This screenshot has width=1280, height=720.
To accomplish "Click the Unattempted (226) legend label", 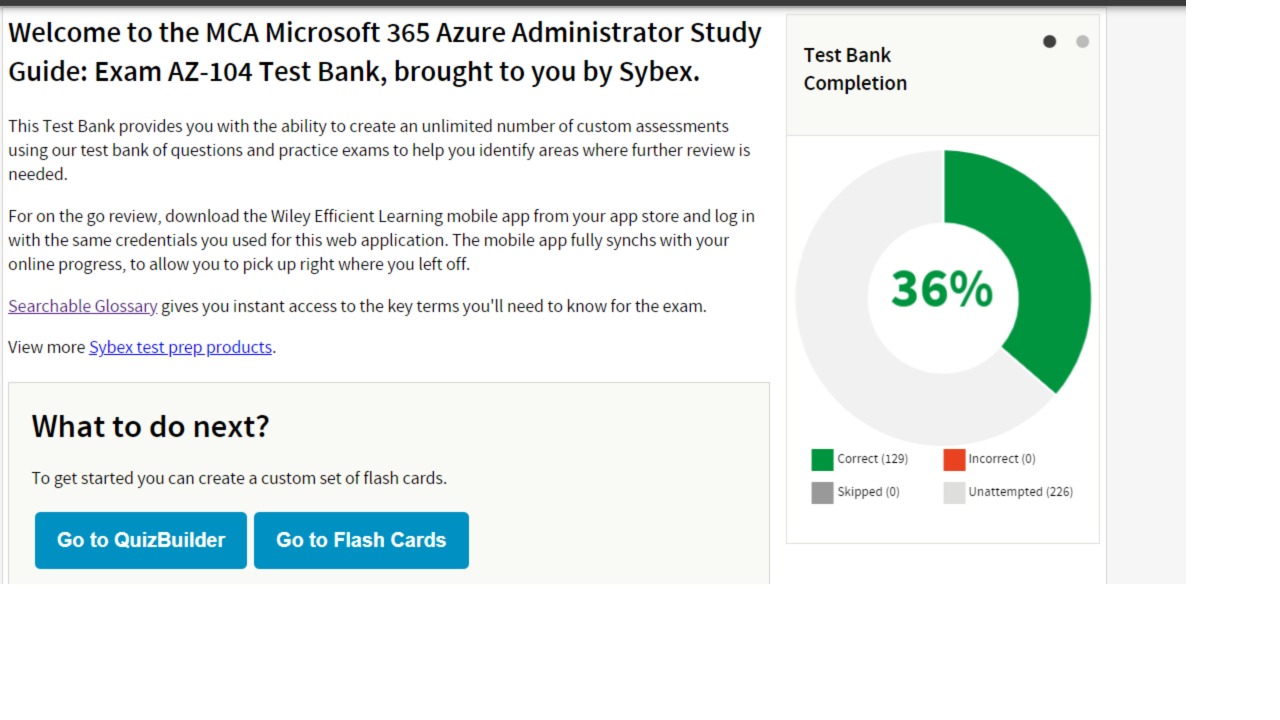I will 1020,492.
